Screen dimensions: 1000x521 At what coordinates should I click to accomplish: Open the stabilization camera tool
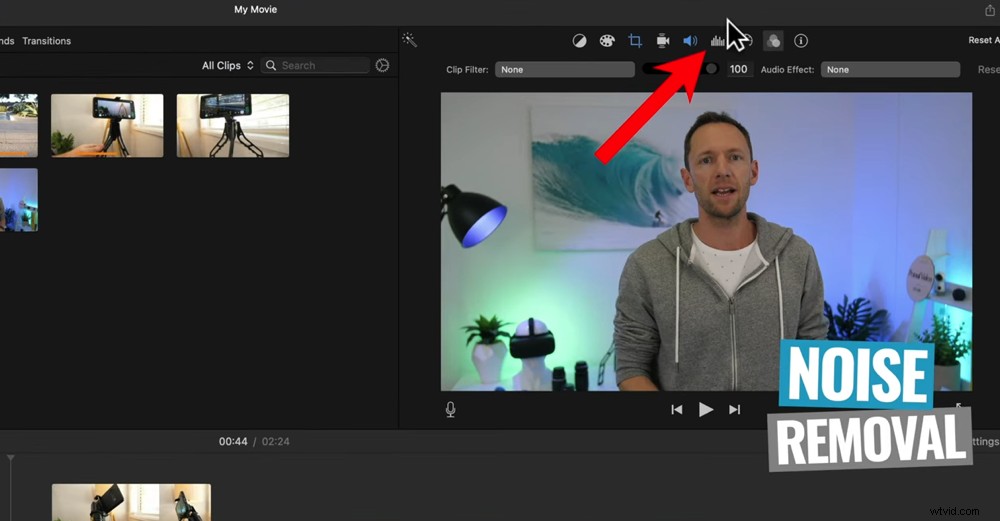pos(663,41)
